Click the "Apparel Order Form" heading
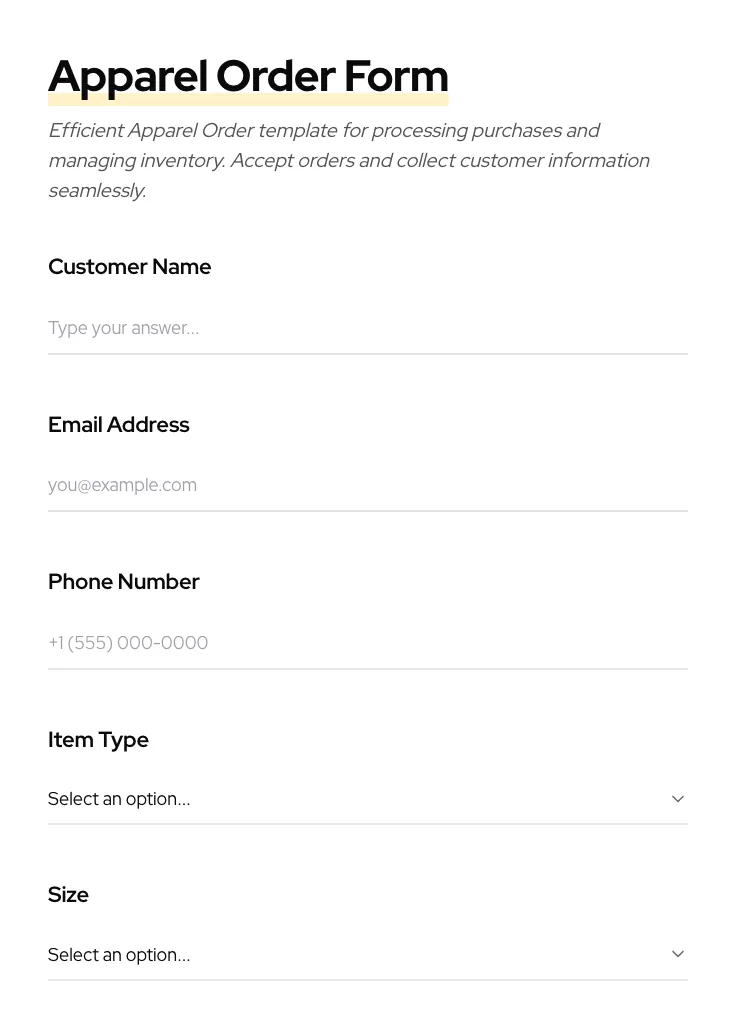This screenshot has height=1024, width=736. pyautogui.click(x=248, y=76)
